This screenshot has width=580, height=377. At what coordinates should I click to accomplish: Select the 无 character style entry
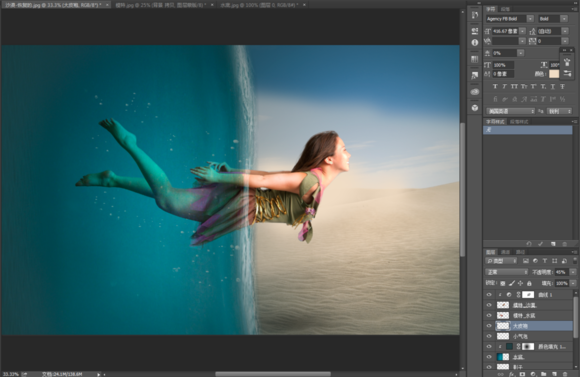point(527,130)
